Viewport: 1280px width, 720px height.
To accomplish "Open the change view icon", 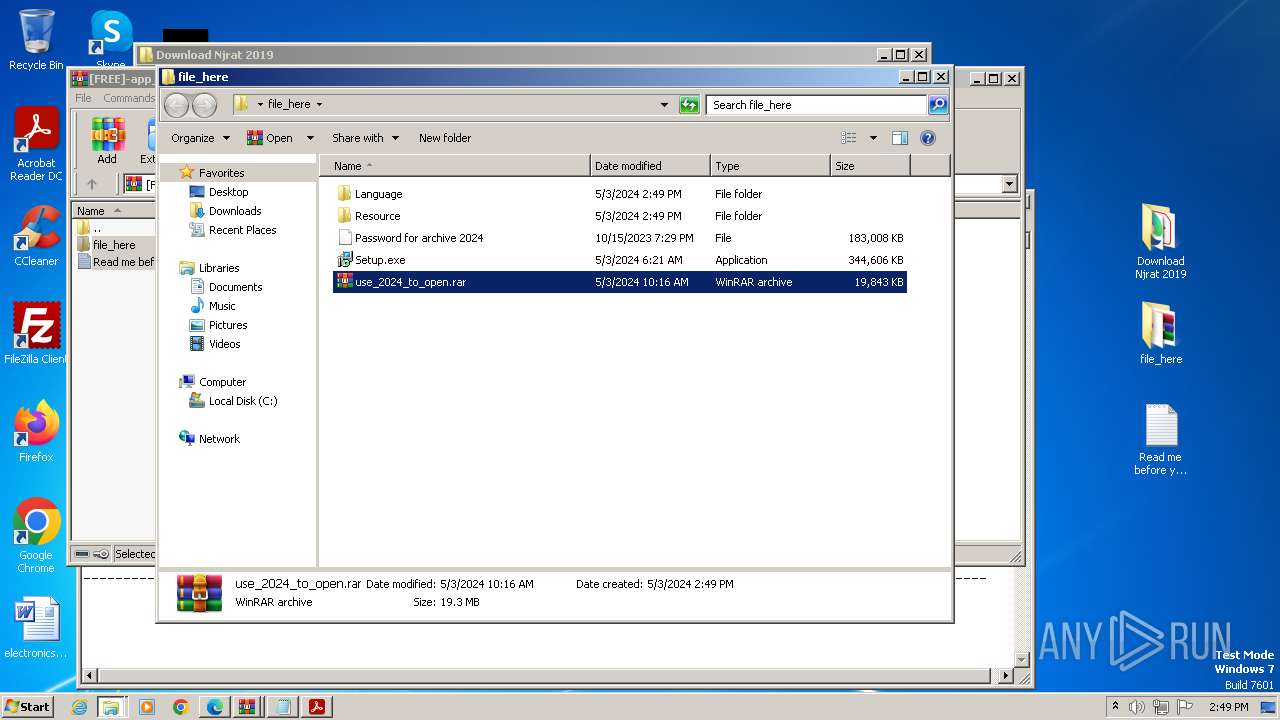I will pyautogui.click(x=849, y=138).
